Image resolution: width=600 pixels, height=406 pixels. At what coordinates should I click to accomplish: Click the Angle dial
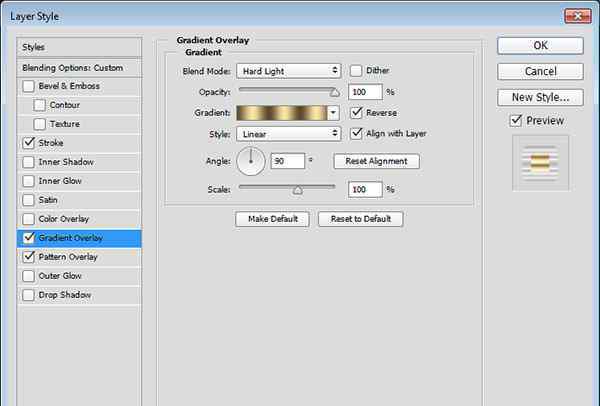[x=251, y=161]
